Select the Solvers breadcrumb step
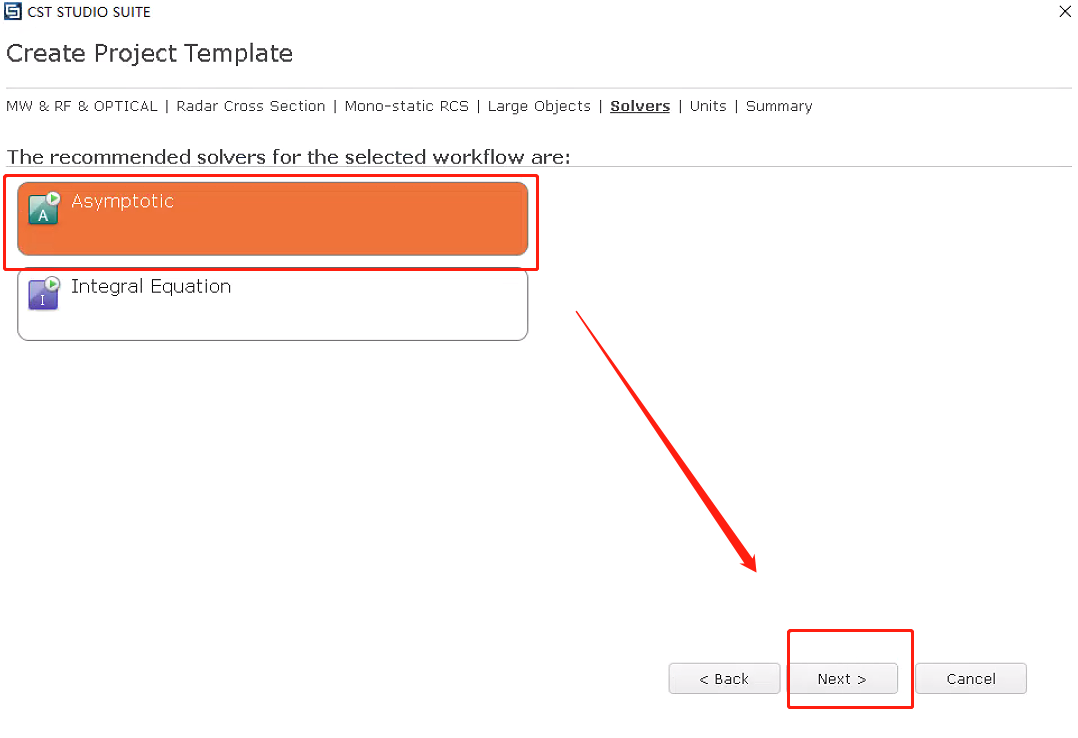This screenshot has height=738, width=1078. tap(640, 106)
